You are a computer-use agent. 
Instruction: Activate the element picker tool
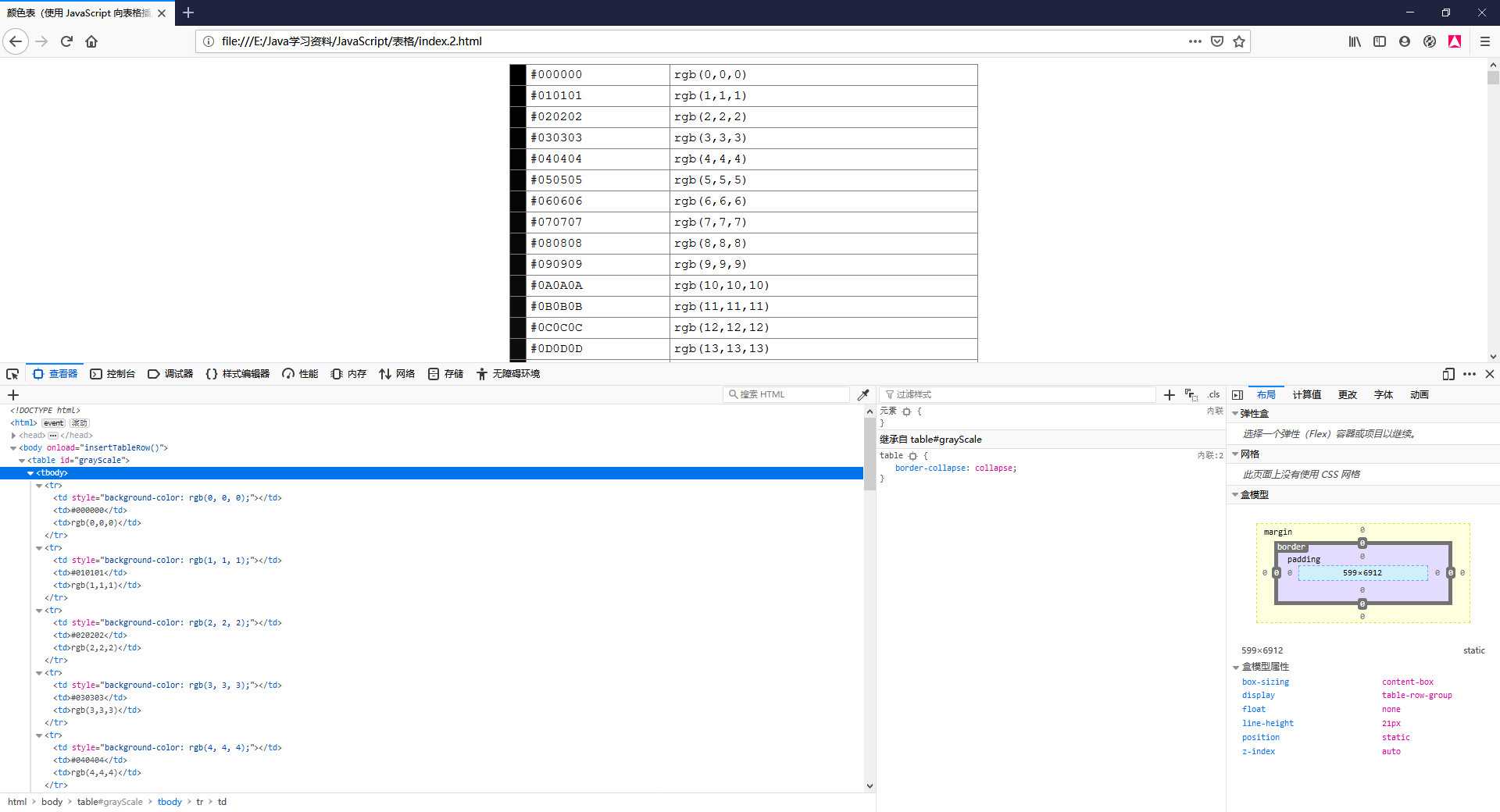(x=12, y=374)
